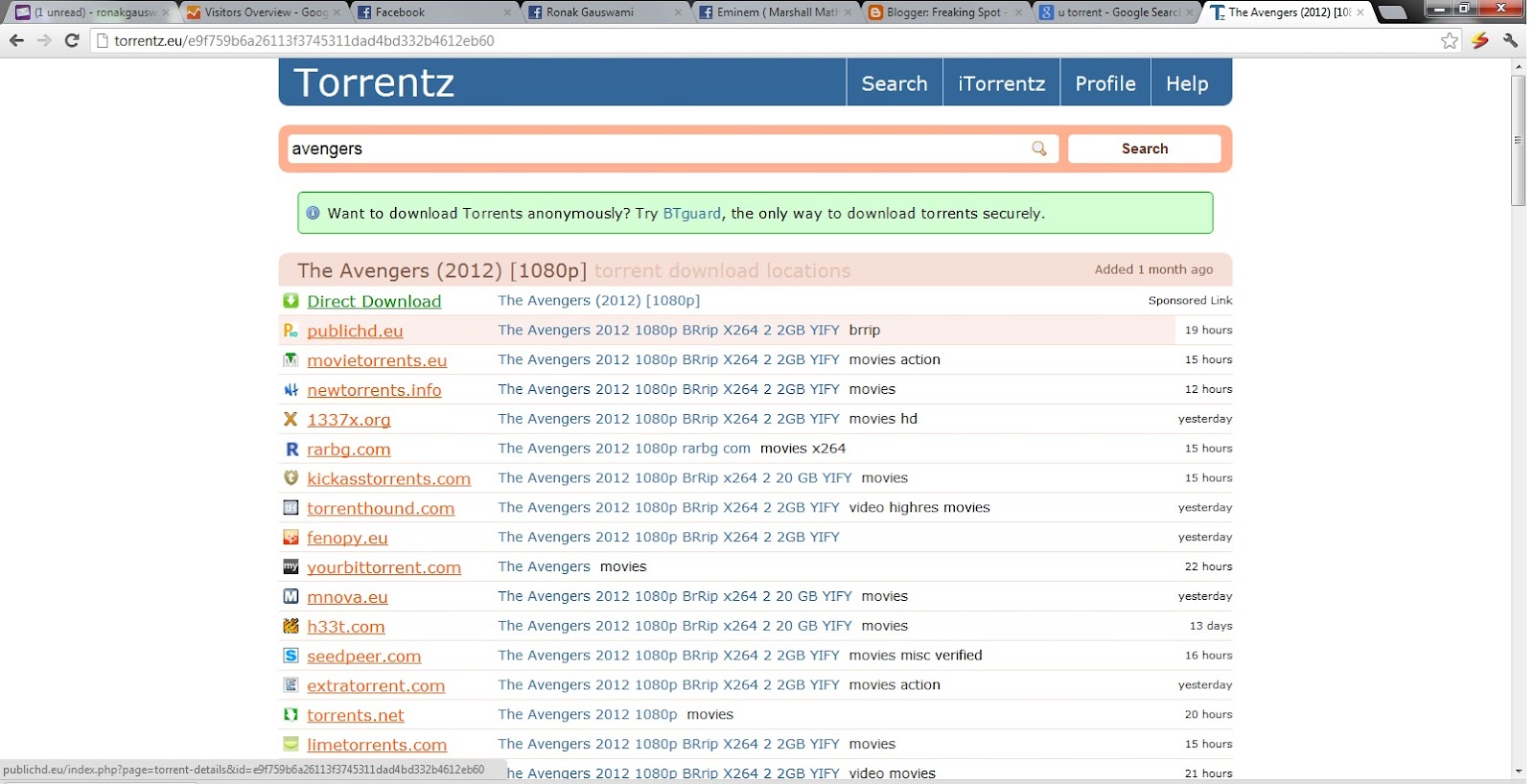Image resolution: width=1534 pixels, height=784 pixels.
Task: Reload the page with refresh icon
Action: click(72, 40)
